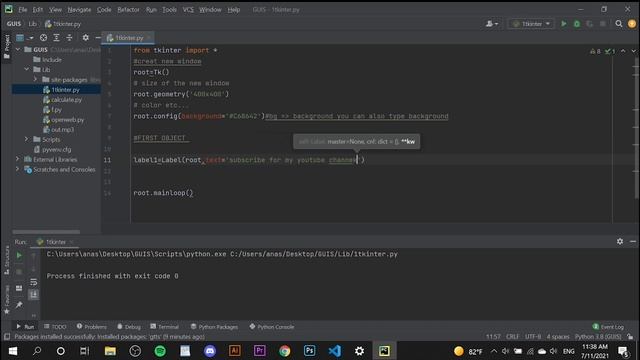Open the user account dropdown in toolbar

click(491, 24)
